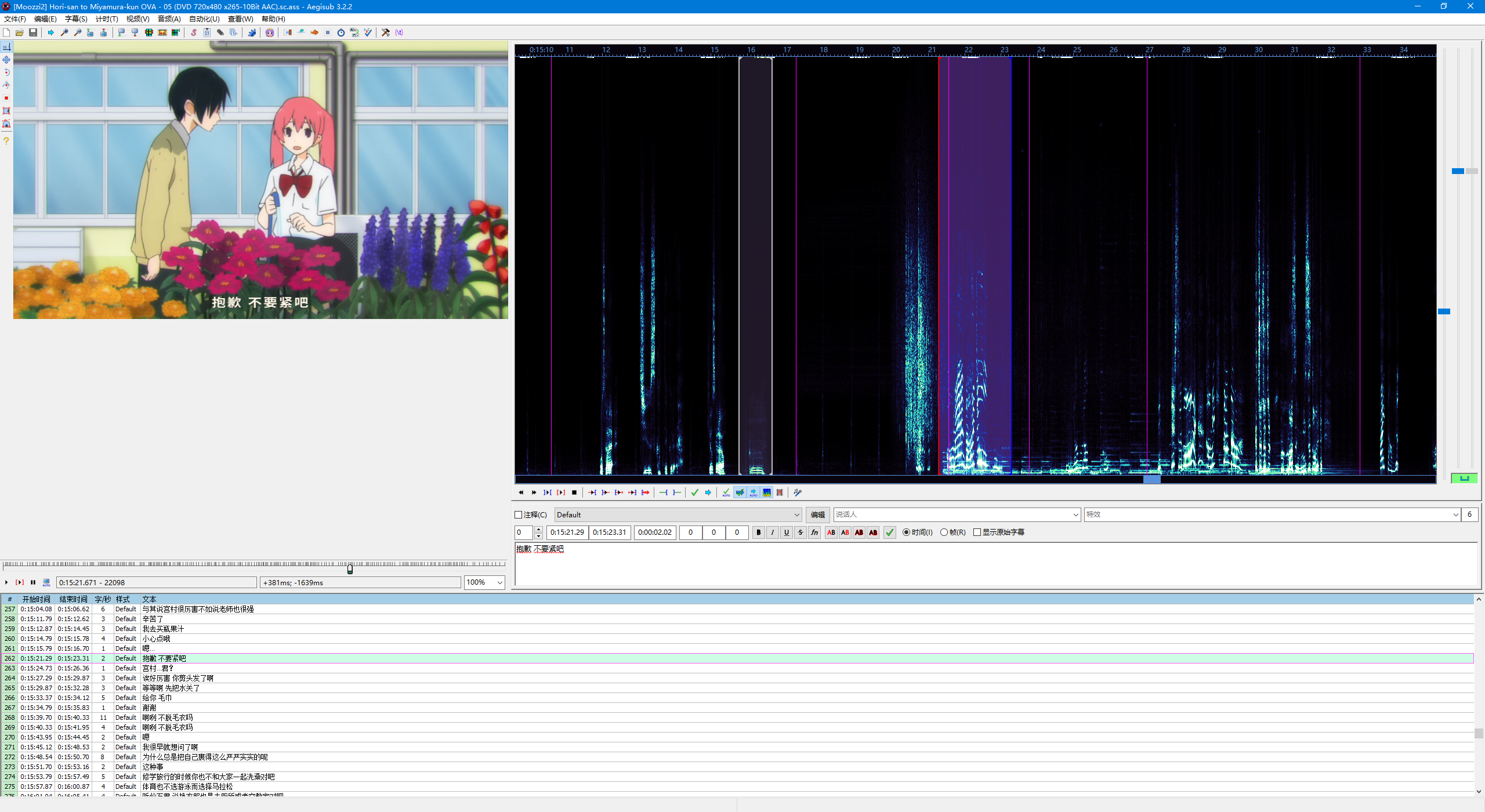The image size is (1485, 812).
Task: Open the 视频(V) menu
Action: point(137,19)
